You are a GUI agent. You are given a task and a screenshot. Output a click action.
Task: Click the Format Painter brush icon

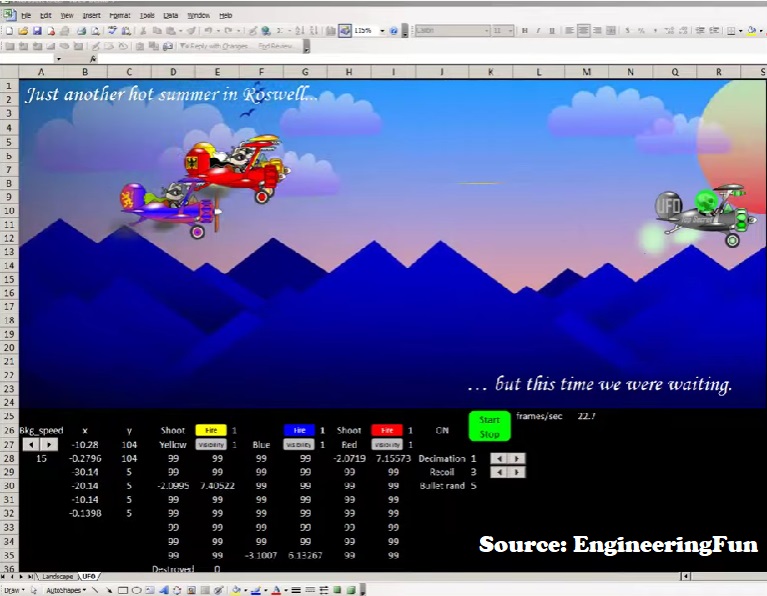point(191,31)
